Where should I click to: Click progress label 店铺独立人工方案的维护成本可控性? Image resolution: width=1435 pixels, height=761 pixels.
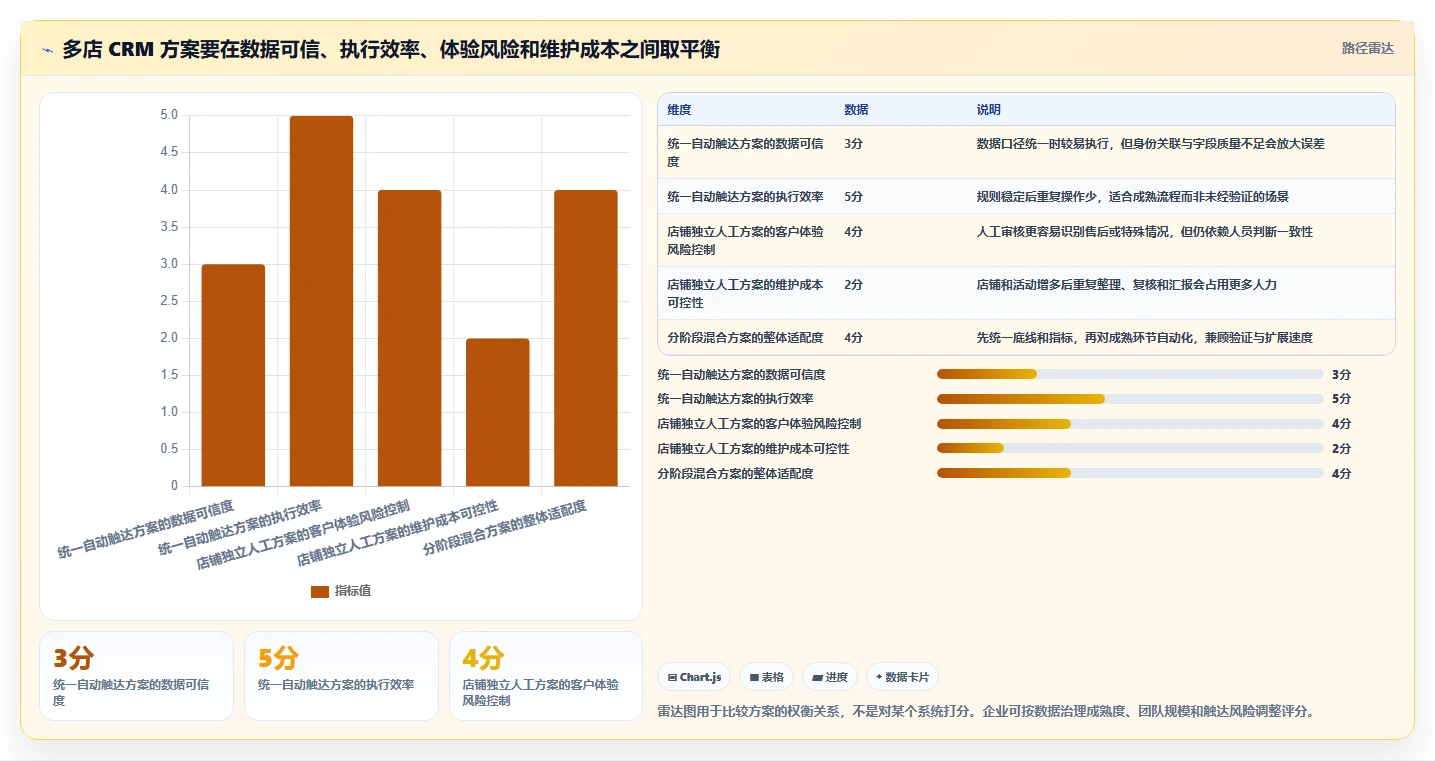[753, 449]
